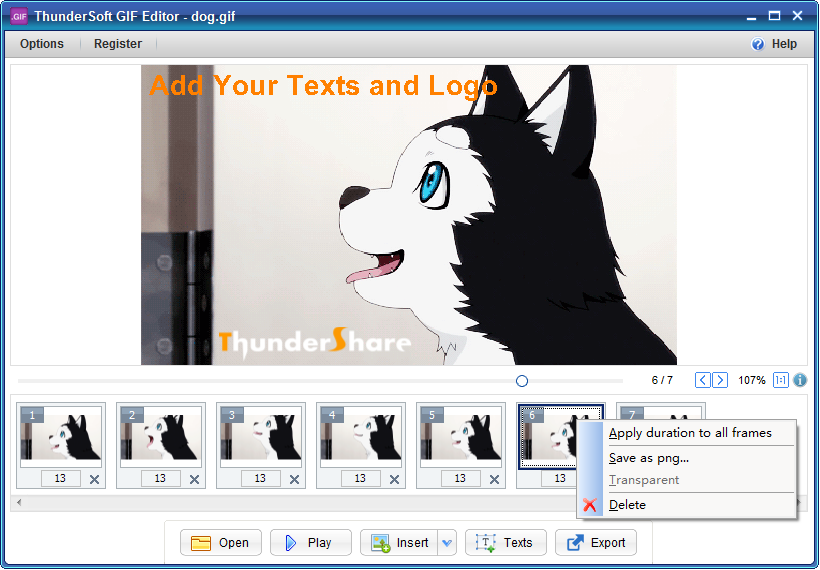Select Save as png from context menu
The width and height of the screenshot is (820, 570).
tap(649, 458)
